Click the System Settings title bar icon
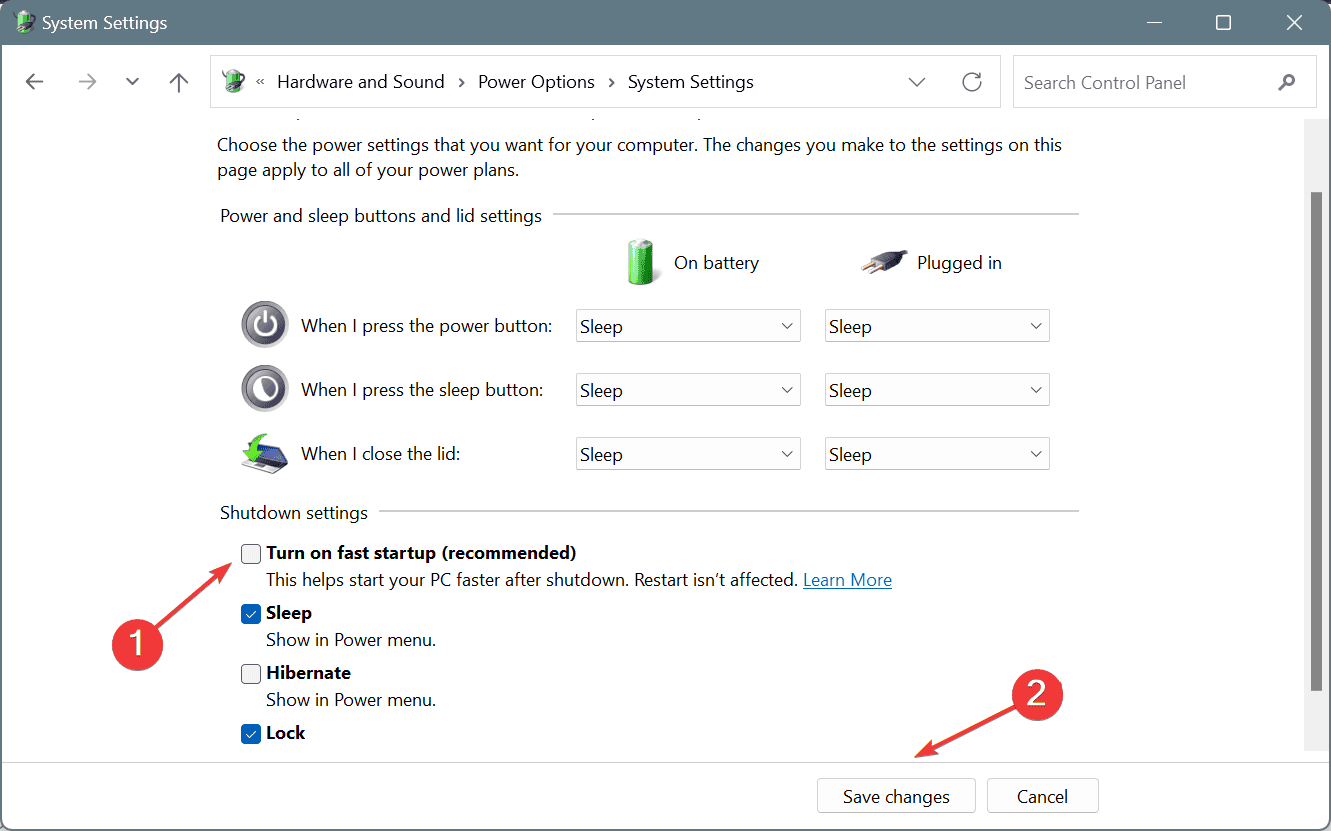The image size is (1331, 831). point(22,22)
